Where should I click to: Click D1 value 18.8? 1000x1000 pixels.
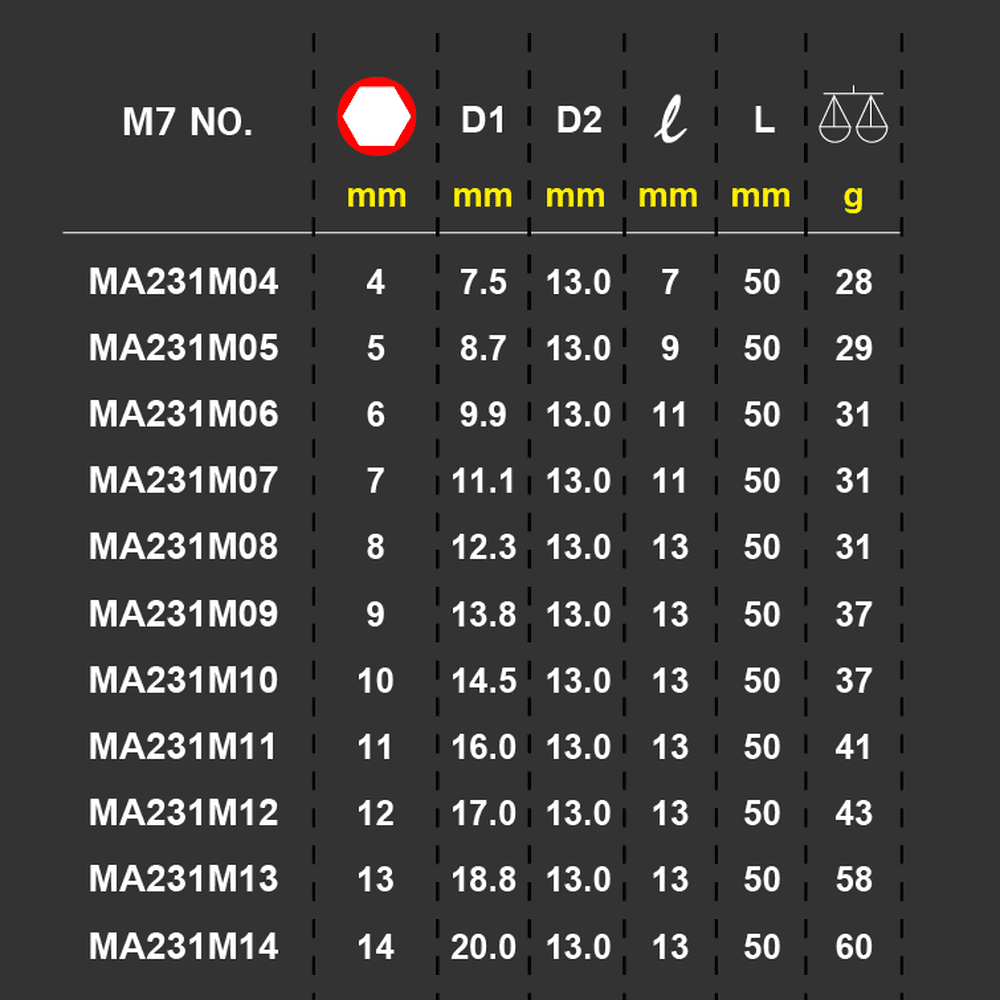(483, 879)
